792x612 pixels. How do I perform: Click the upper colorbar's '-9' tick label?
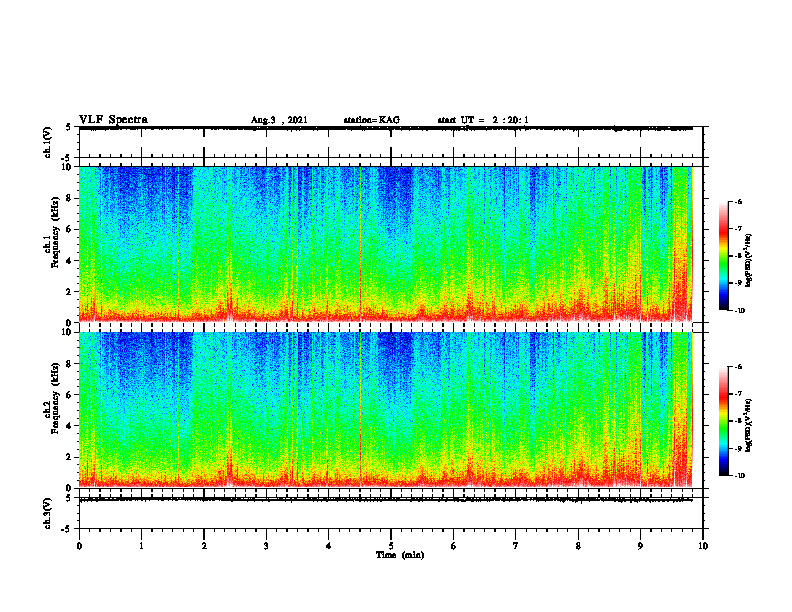click(738, 283)
